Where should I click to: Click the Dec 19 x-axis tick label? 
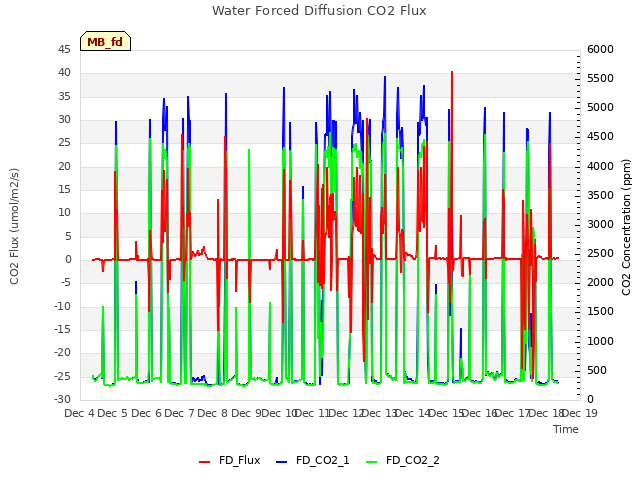point(580,413)
